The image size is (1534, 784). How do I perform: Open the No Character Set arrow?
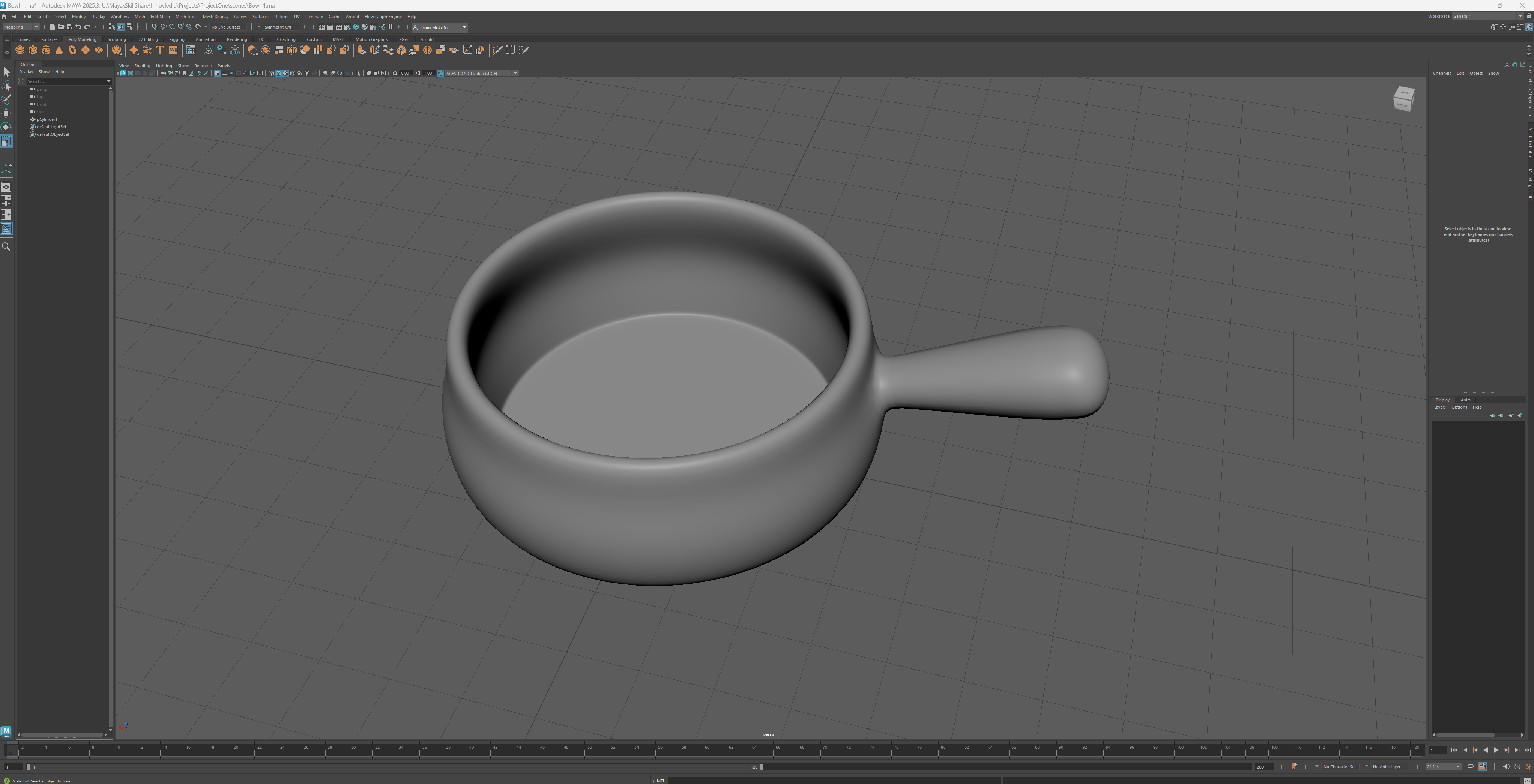(x=1317, y=767)
